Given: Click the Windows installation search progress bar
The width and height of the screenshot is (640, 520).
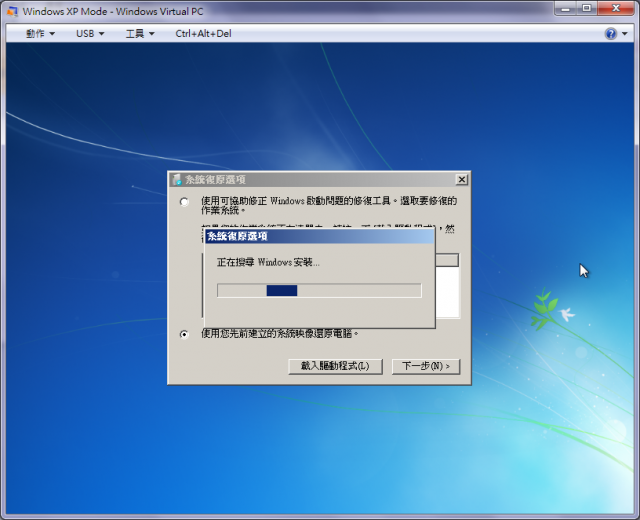Looking at the screenshot, I should coord(319,291).
